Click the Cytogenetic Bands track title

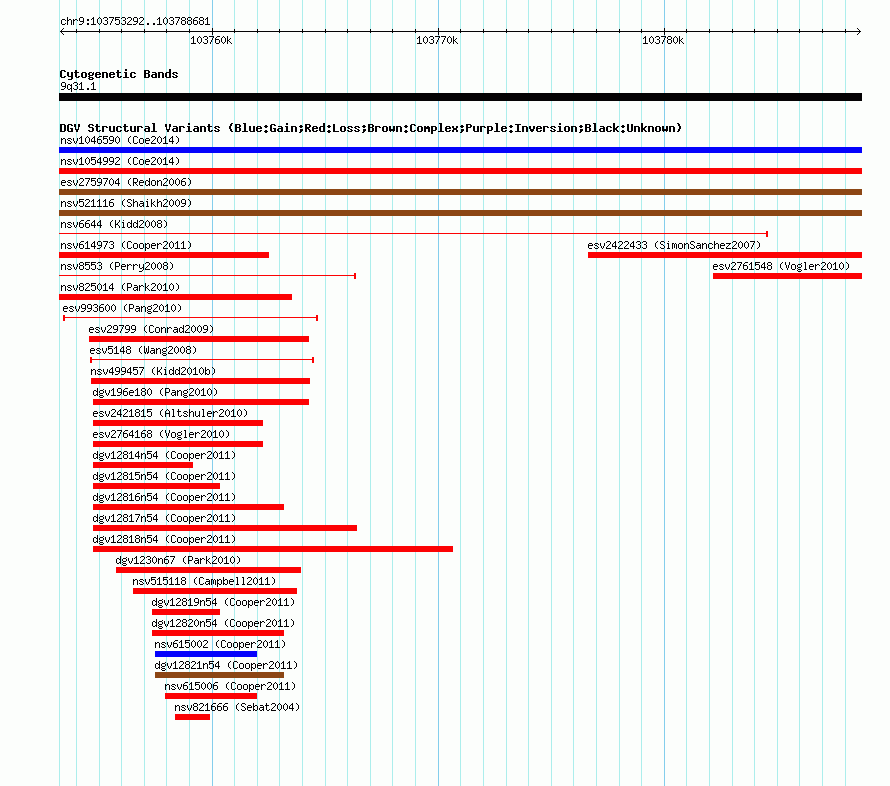pos(119,74)
